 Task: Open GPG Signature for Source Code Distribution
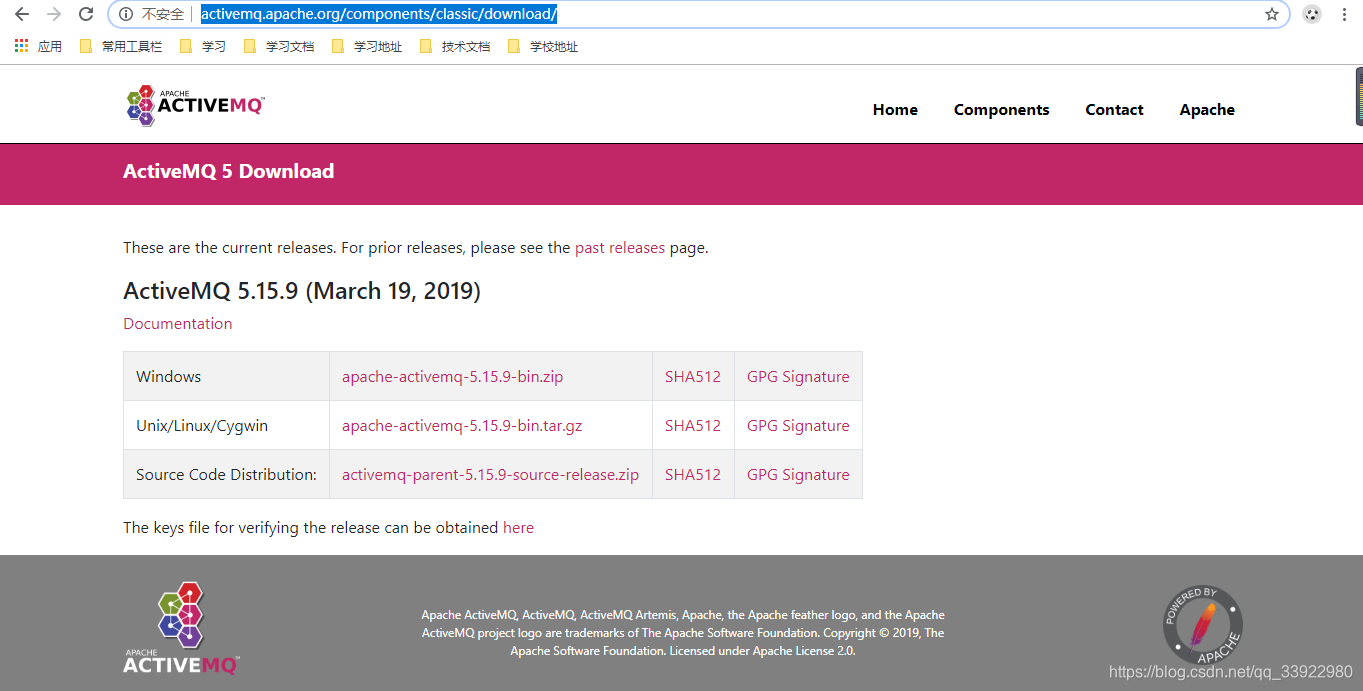click(x=798, y=475)
